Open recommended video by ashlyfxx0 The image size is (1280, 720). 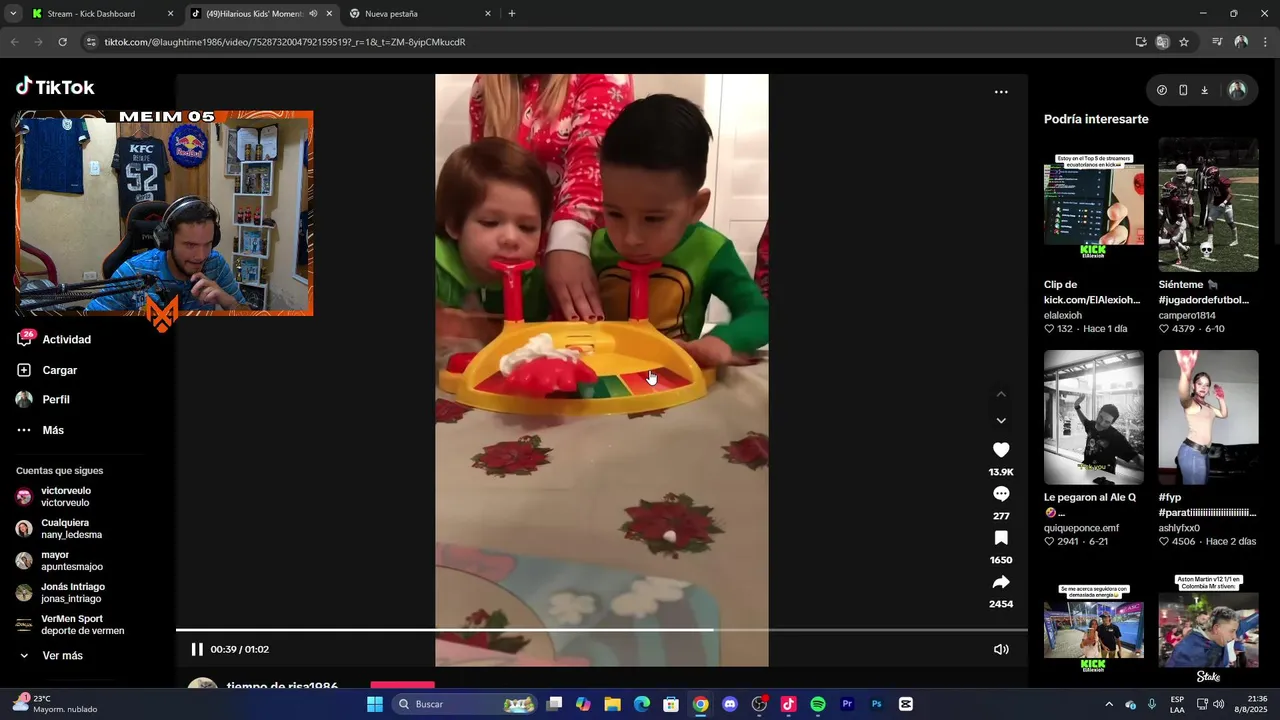point(1208,418)
